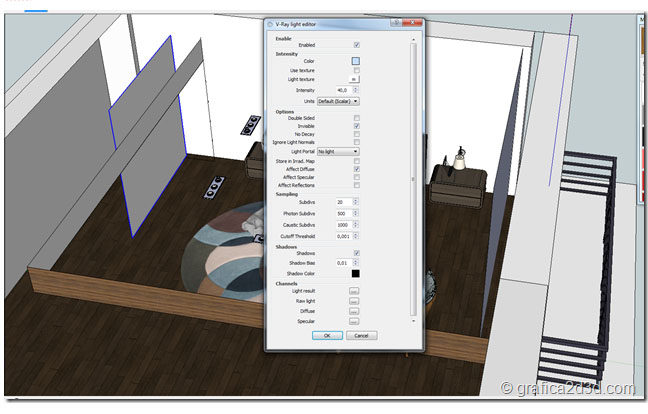Image resolution: width=648 pixels, height=414 pixels.
Task: Open the Diffuse channel browse button
Action: coord(354,311)
